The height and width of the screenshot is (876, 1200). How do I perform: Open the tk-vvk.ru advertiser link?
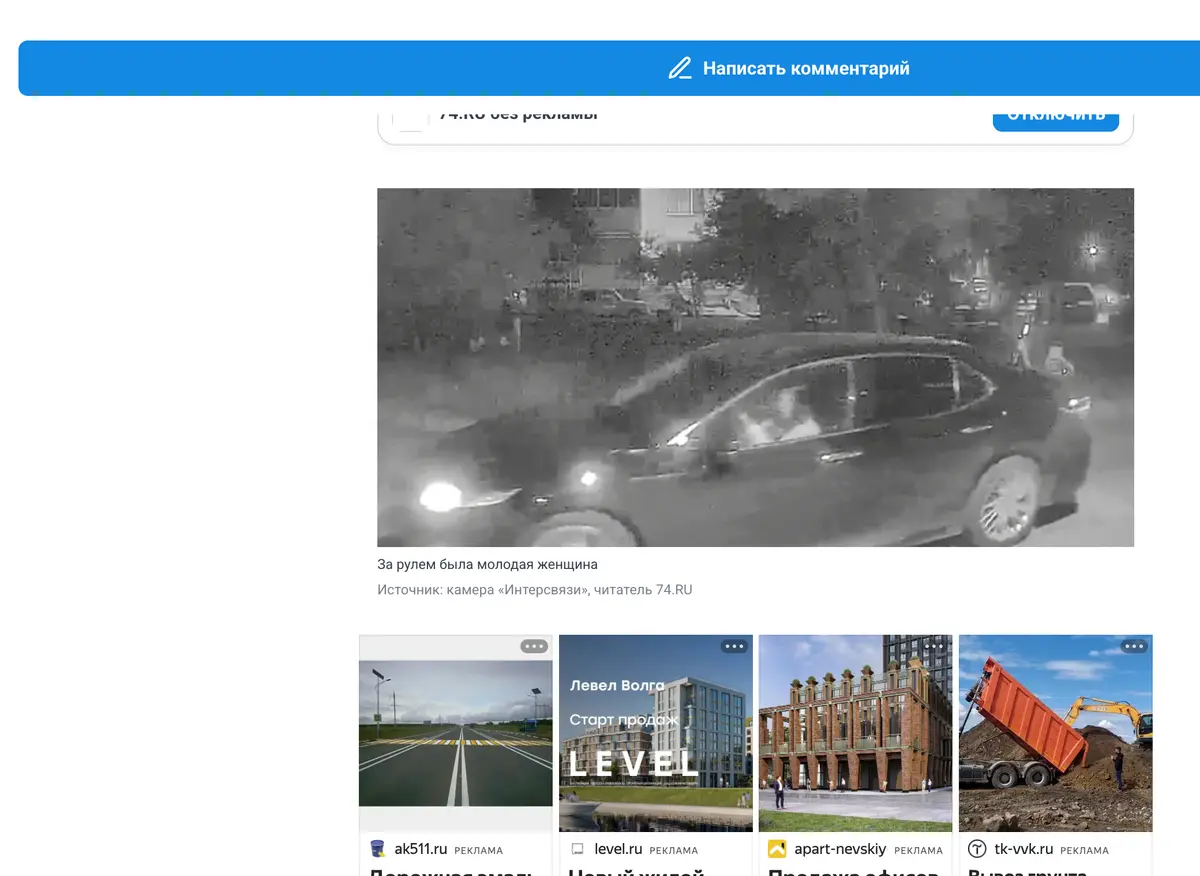[x=1023, y=849]
